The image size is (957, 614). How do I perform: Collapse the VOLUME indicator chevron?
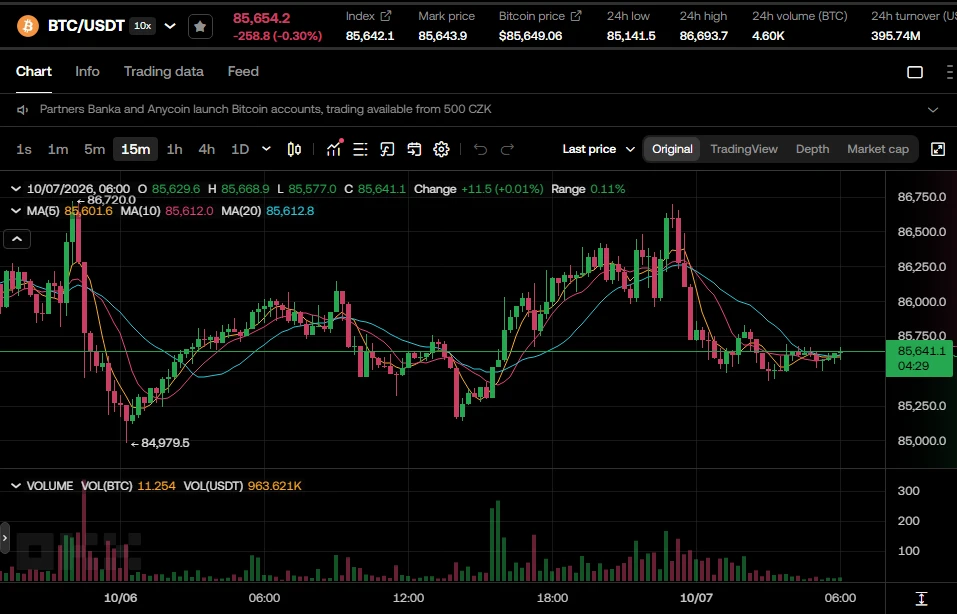tap(16, 486)
